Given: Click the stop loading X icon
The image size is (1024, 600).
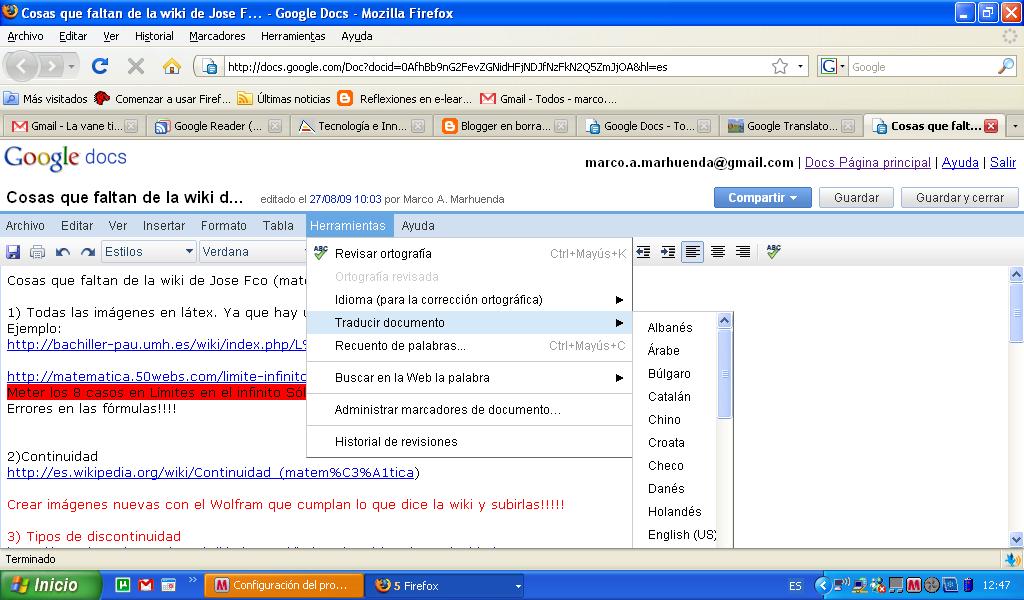Looking at the screenshot, I should click(136, 66).
